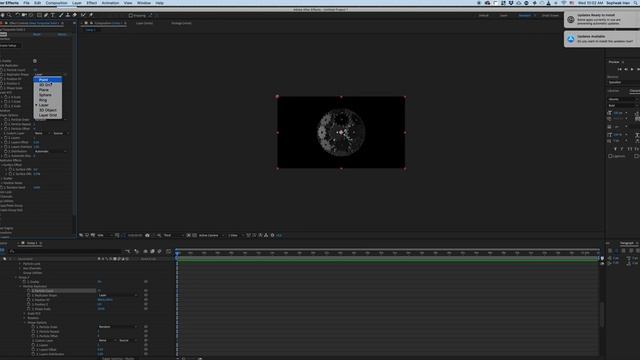The image size is (640, 360).
Task: Choose Sphere from Replicator Shape list
Action: coord(48,95)
